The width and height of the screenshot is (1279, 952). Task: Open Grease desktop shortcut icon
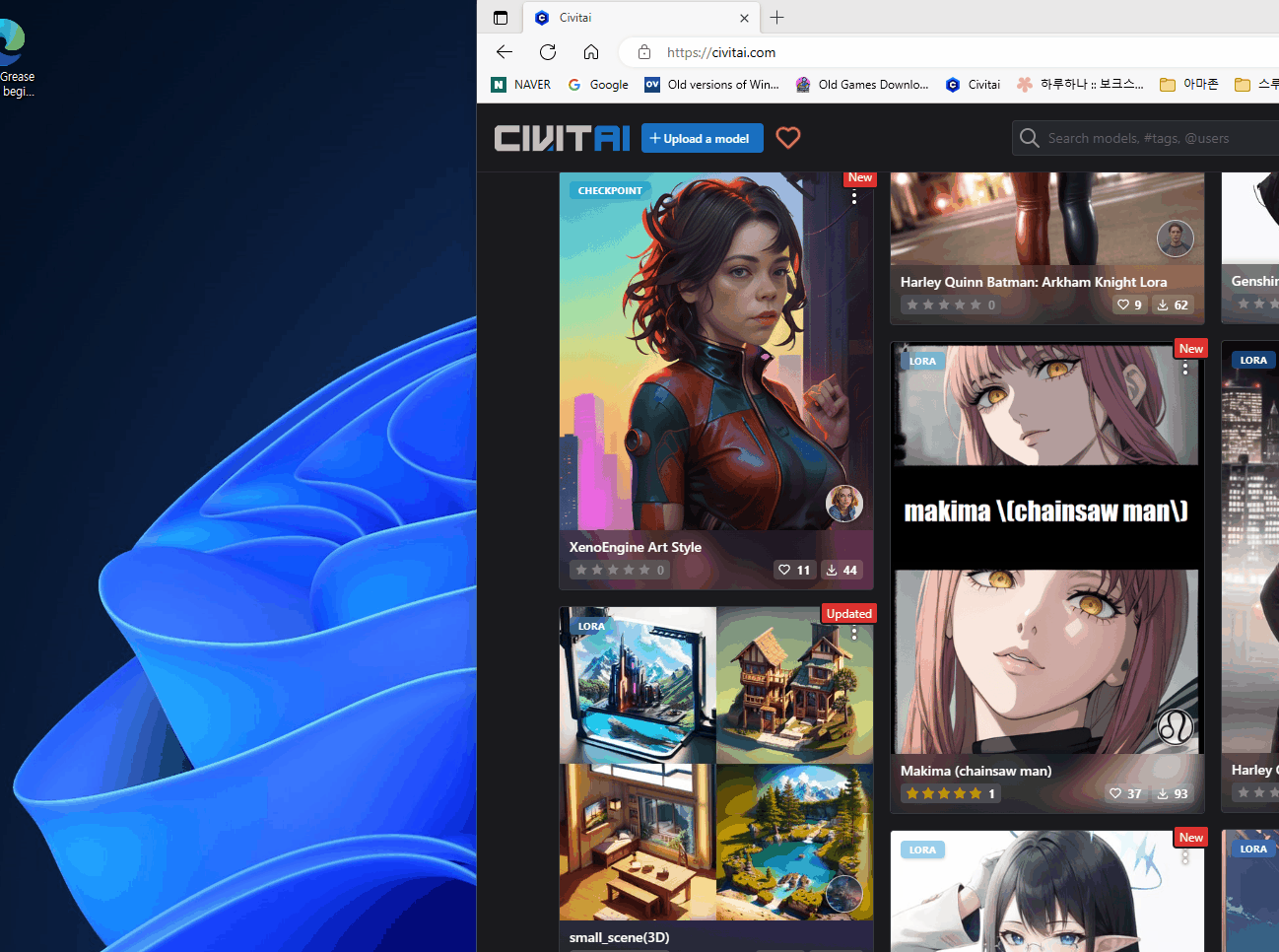[15, 59]
